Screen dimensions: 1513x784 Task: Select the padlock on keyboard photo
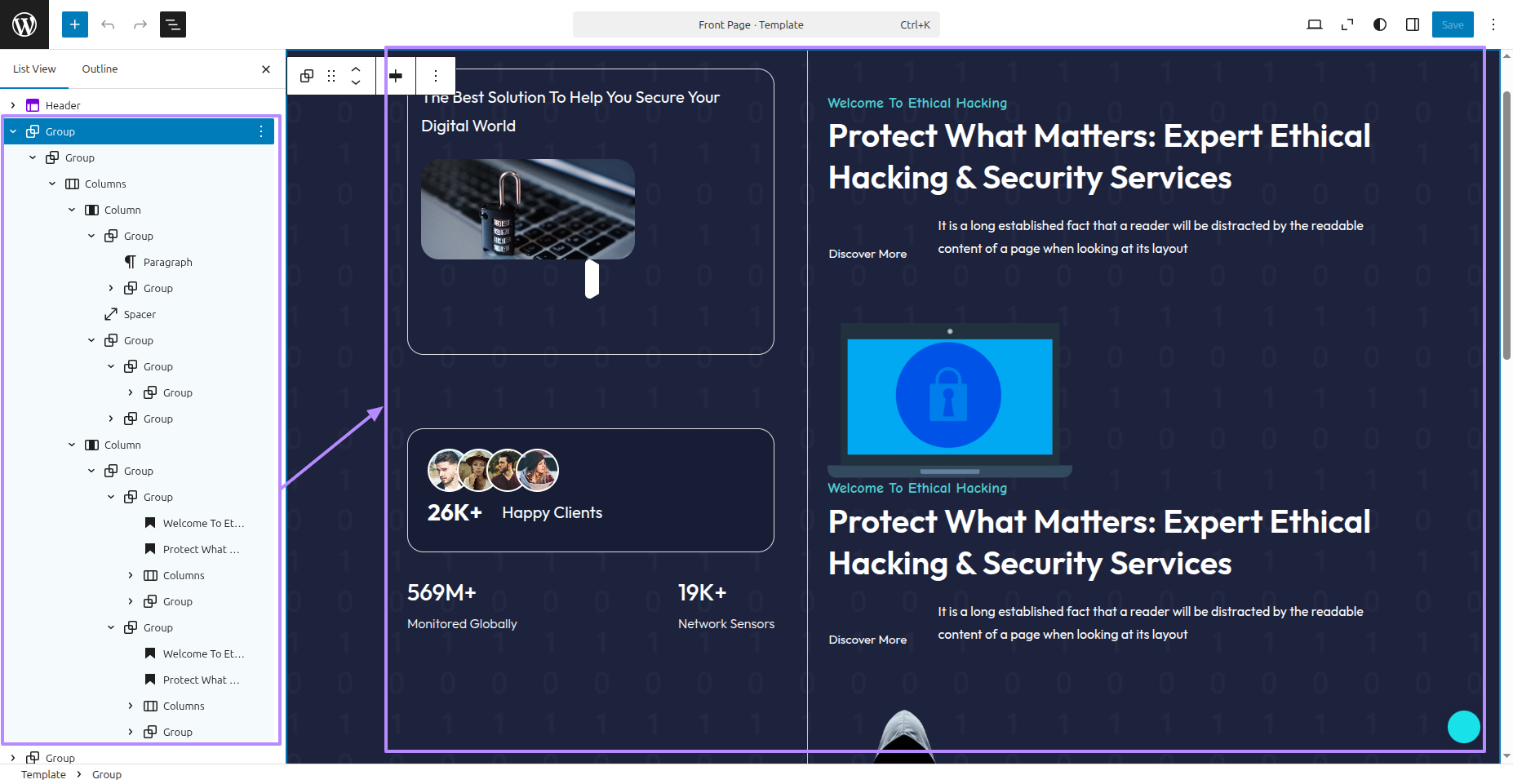click(528, 209)
